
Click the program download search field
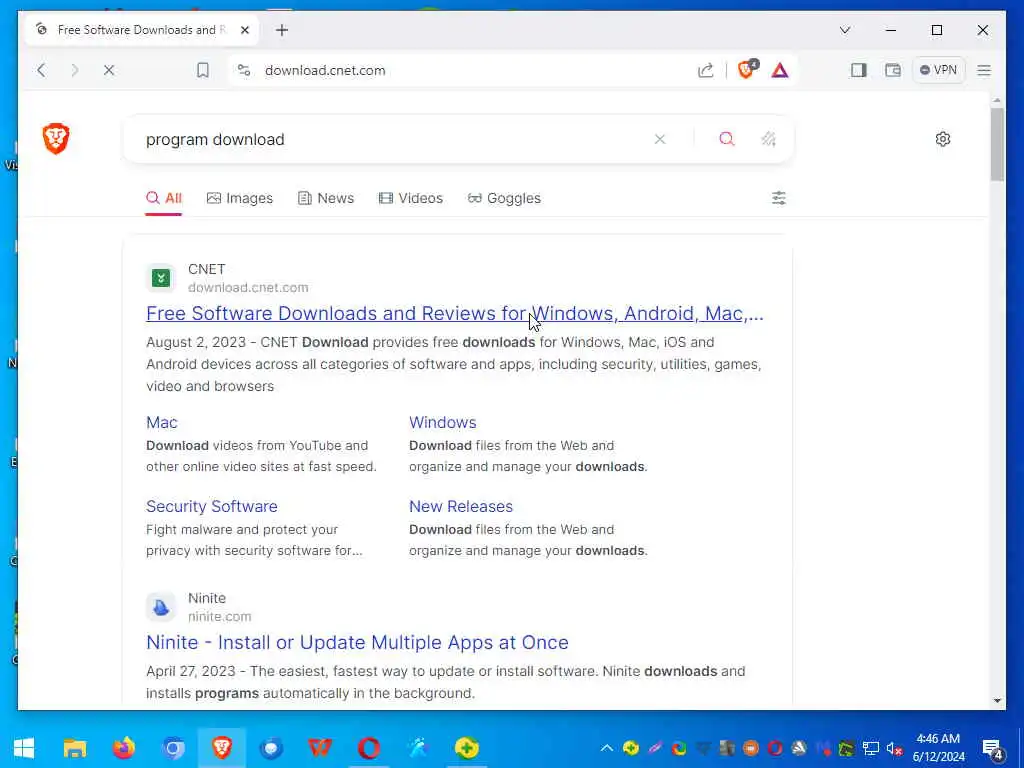coord(392,139)
